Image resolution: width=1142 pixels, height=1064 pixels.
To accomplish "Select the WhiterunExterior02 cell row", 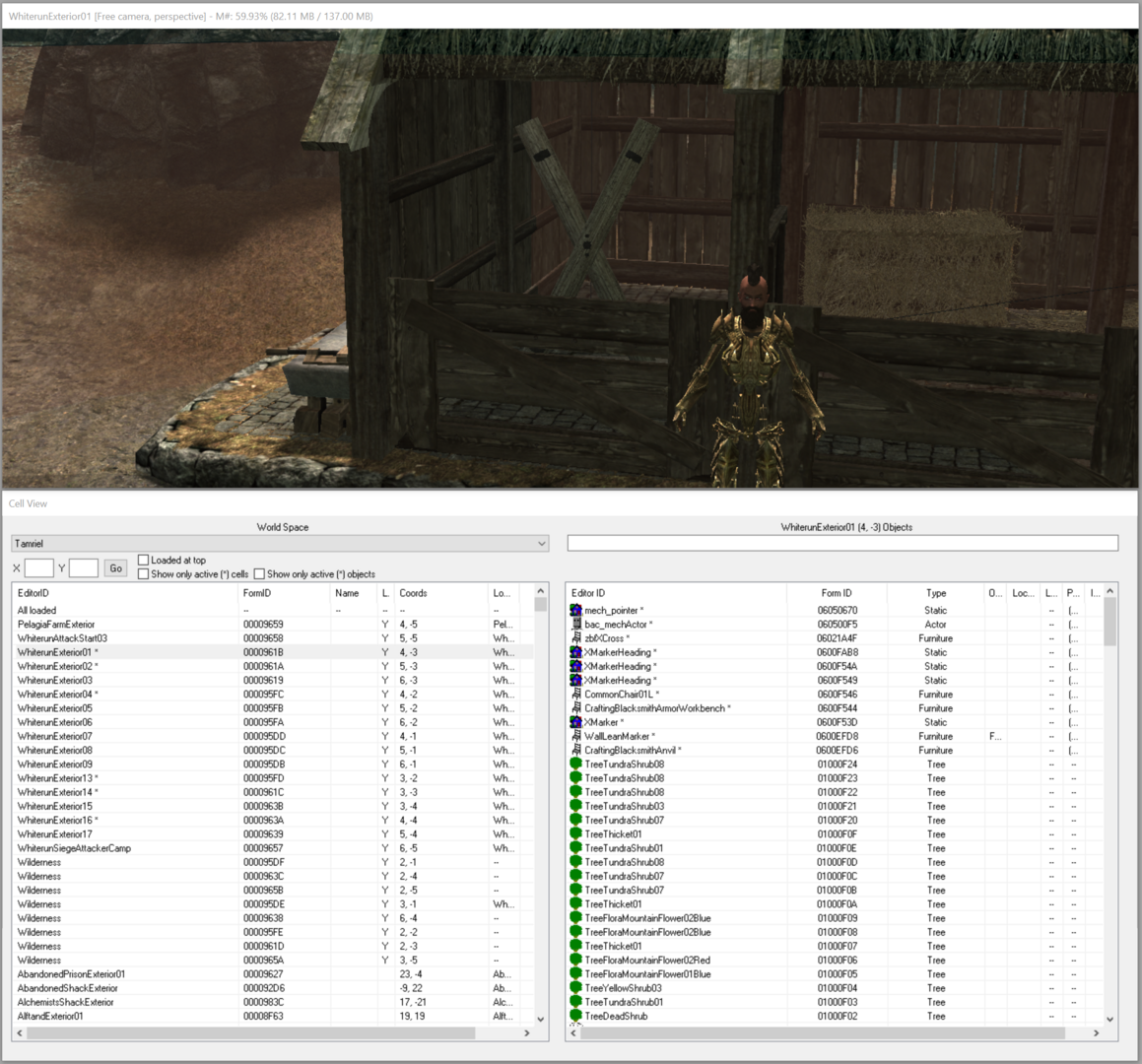I will click(x=272, y=666).
